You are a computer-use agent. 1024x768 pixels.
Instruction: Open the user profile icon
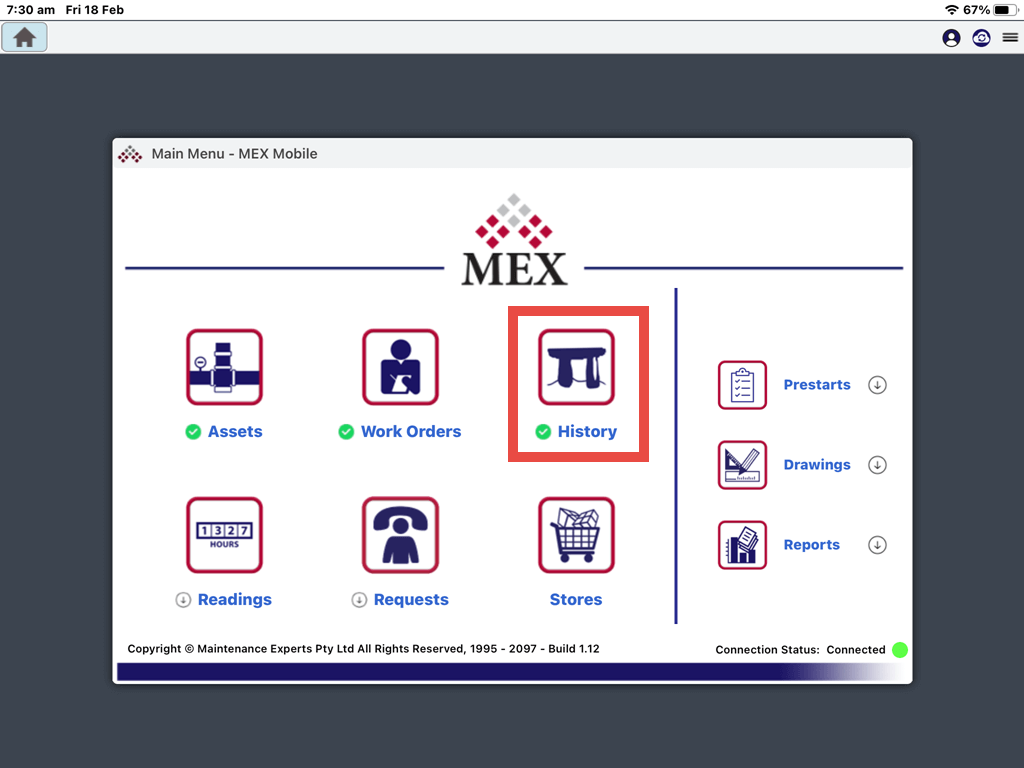(x=952, y=38)
